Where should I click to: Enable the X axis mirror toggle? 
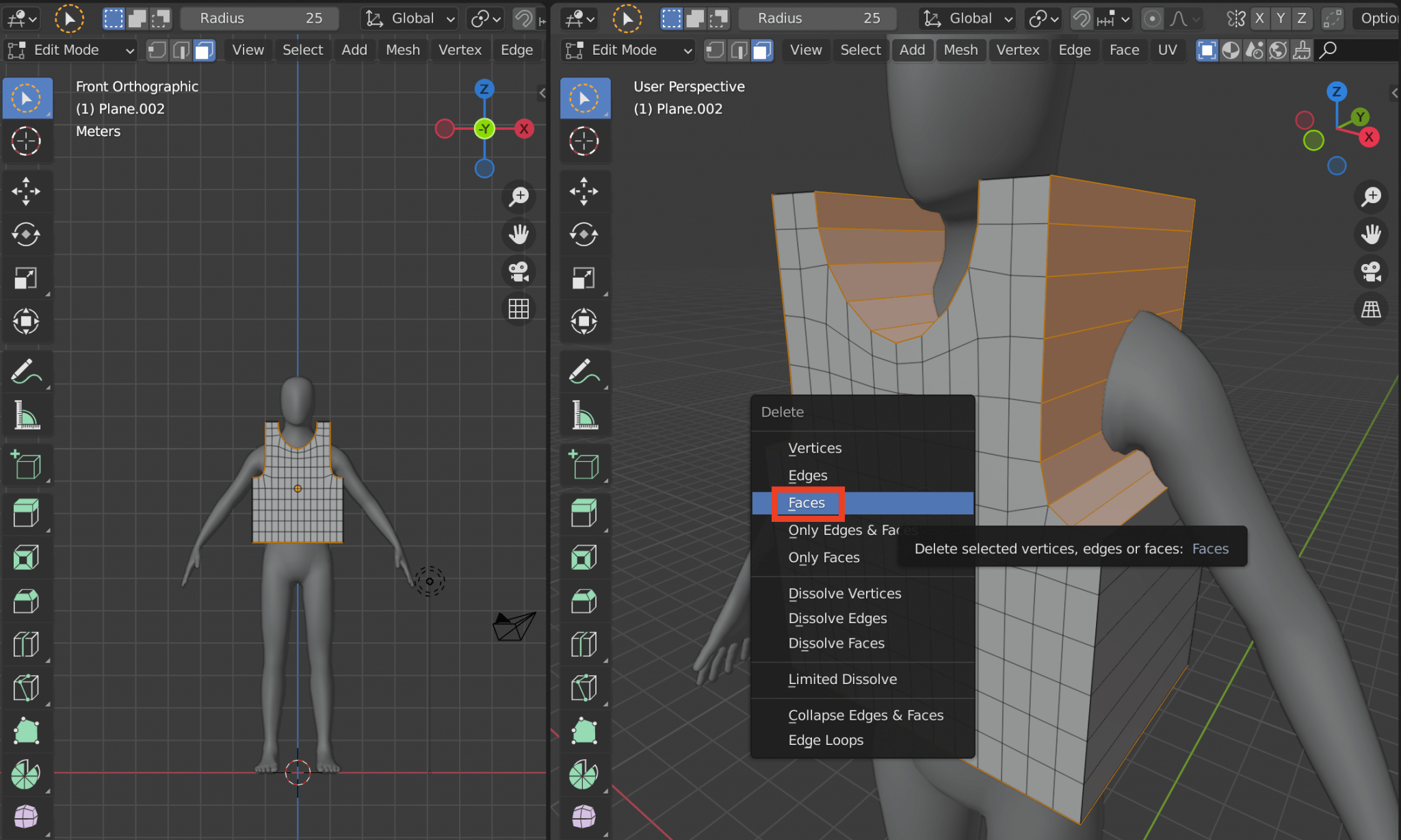(1259, 18)
